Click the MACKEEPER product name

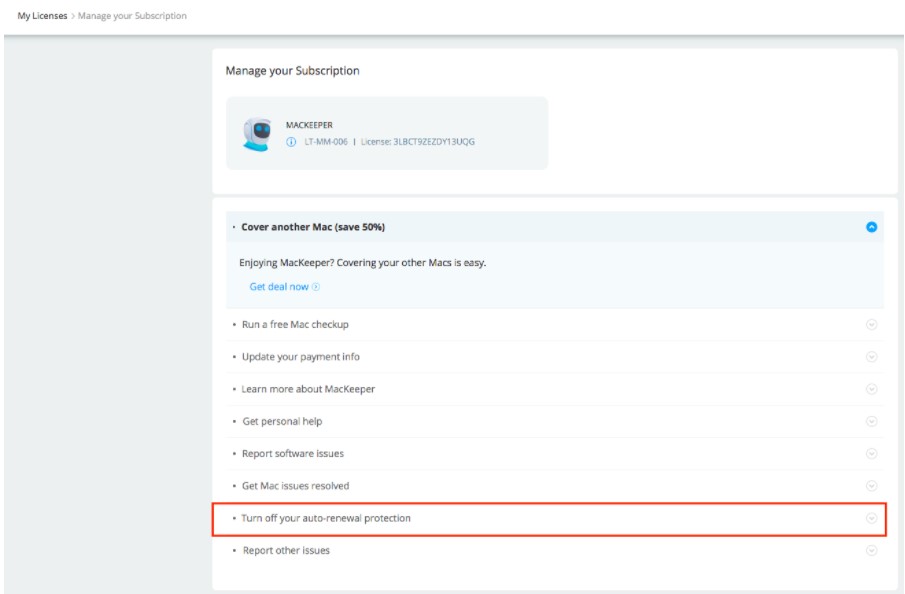309,125
